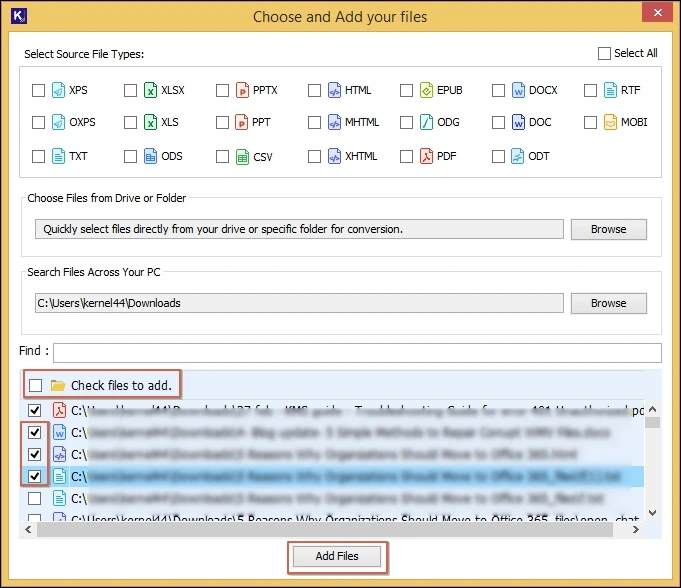Click the file list scroll up arrow

pyautogui.click(x=652, y=409)
